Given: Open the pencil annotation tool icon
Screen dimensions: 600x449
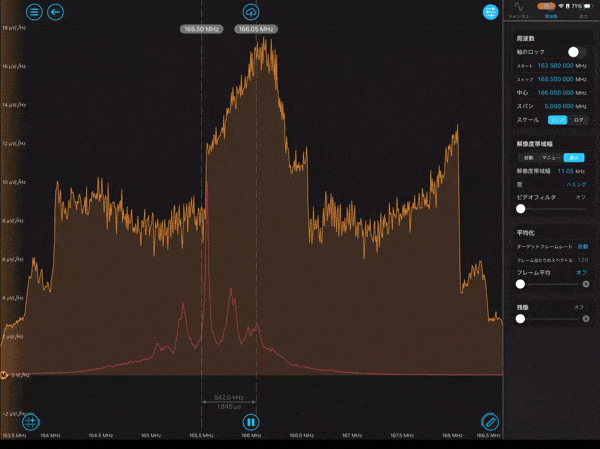Looking at the screenshot, I should (490, 422).
